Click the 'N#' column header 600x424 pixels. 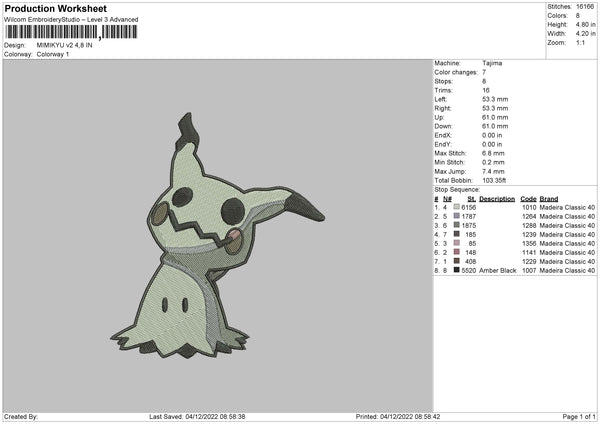tap(447, 199)
